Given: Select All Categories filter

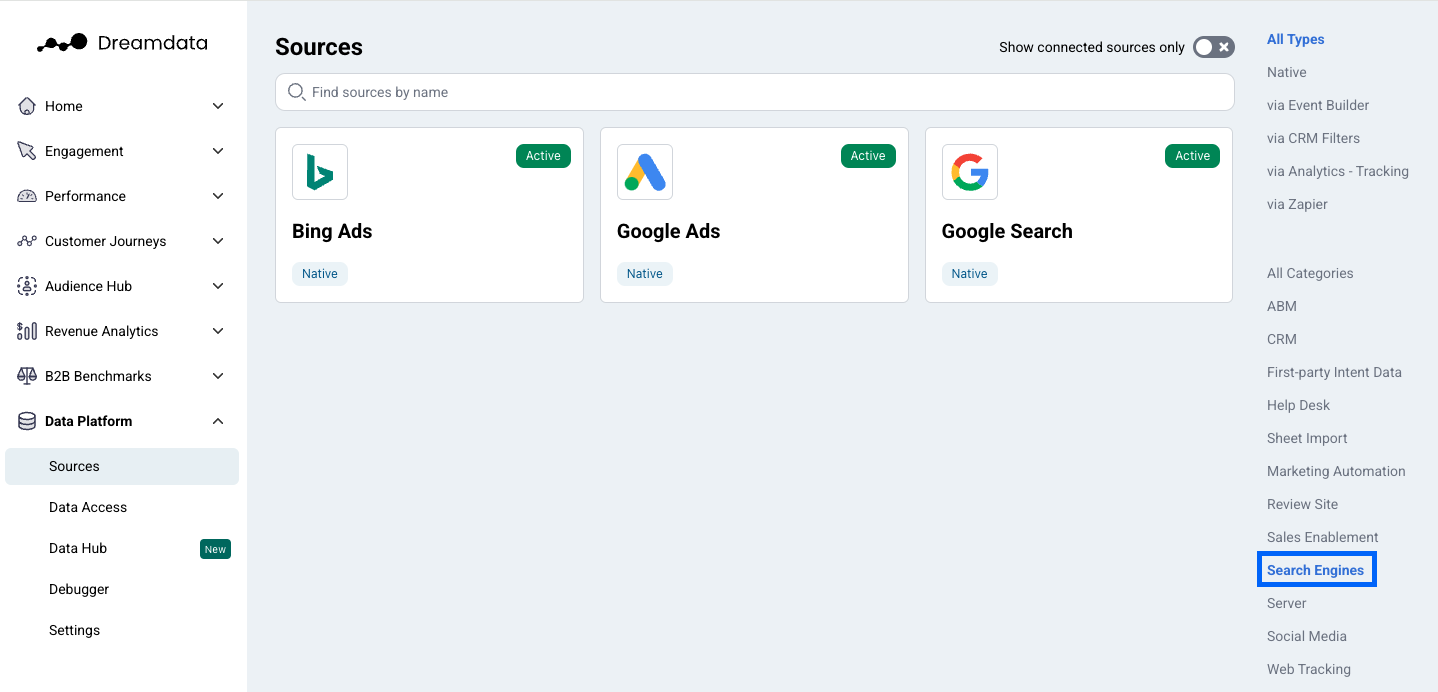Looking at the screenshot, I should tap(1310, 273).
